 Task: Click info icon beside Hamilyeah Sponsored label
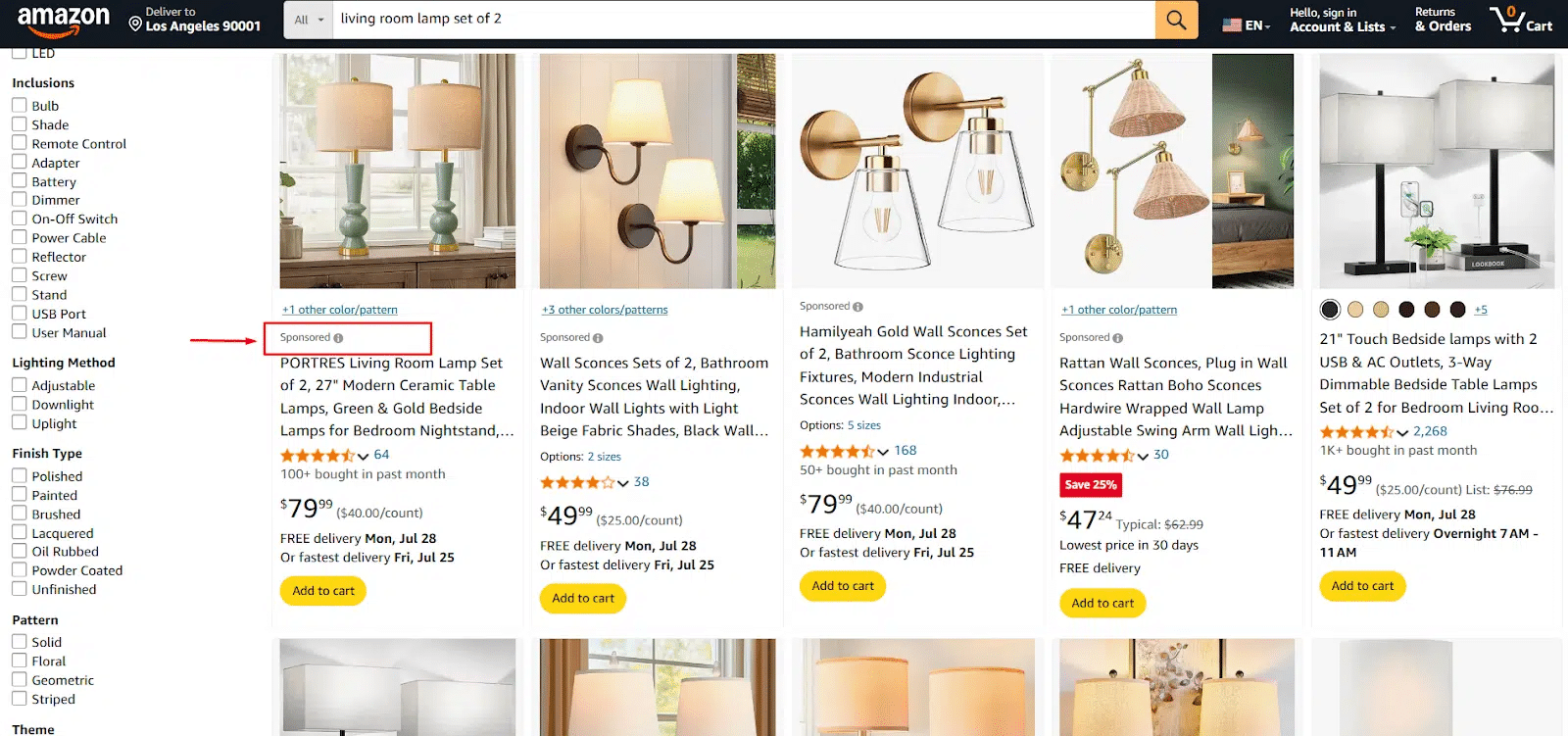pos(857,307)
